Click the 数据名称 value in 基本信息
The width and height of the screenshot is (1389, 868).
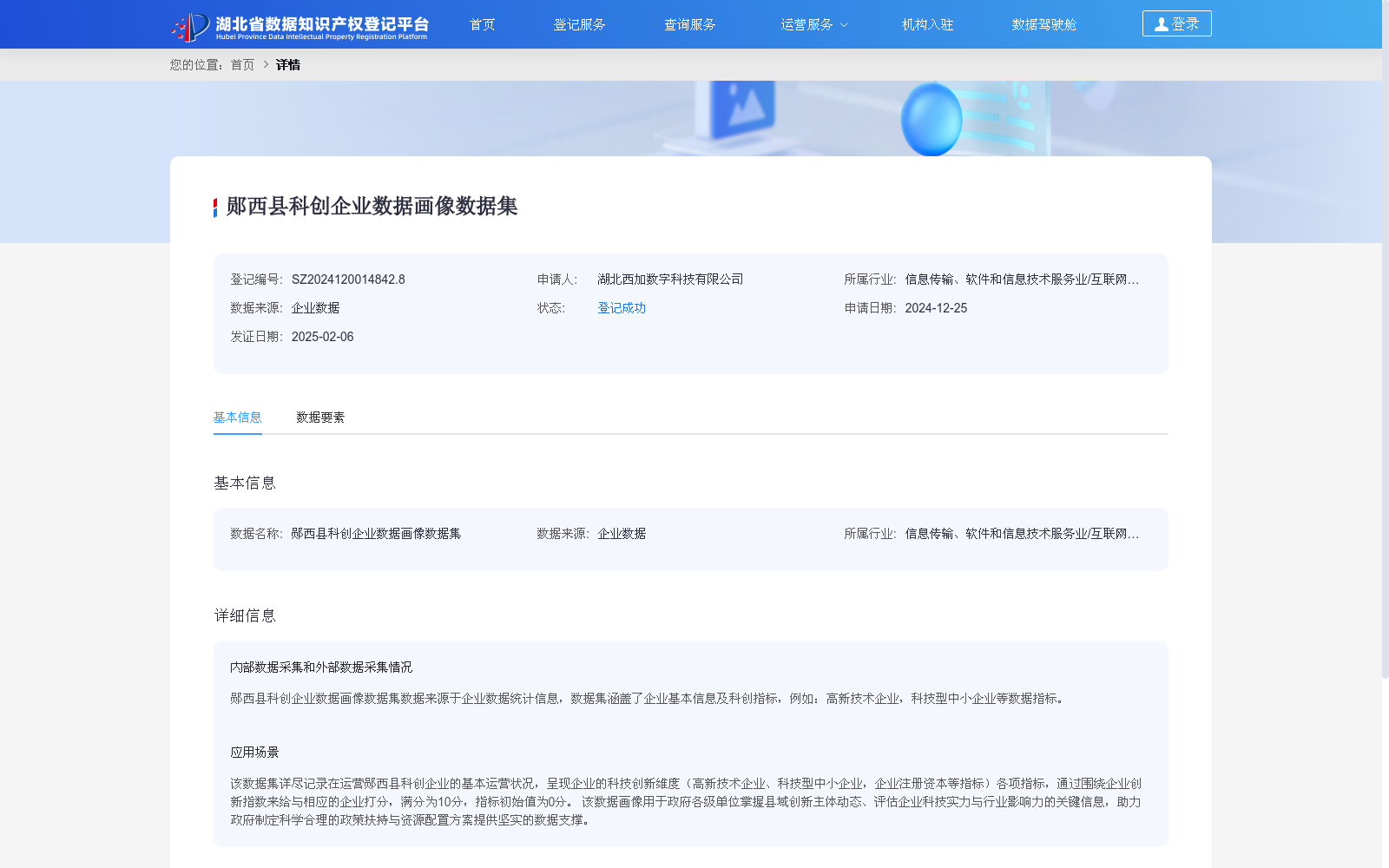pos(376,534)
